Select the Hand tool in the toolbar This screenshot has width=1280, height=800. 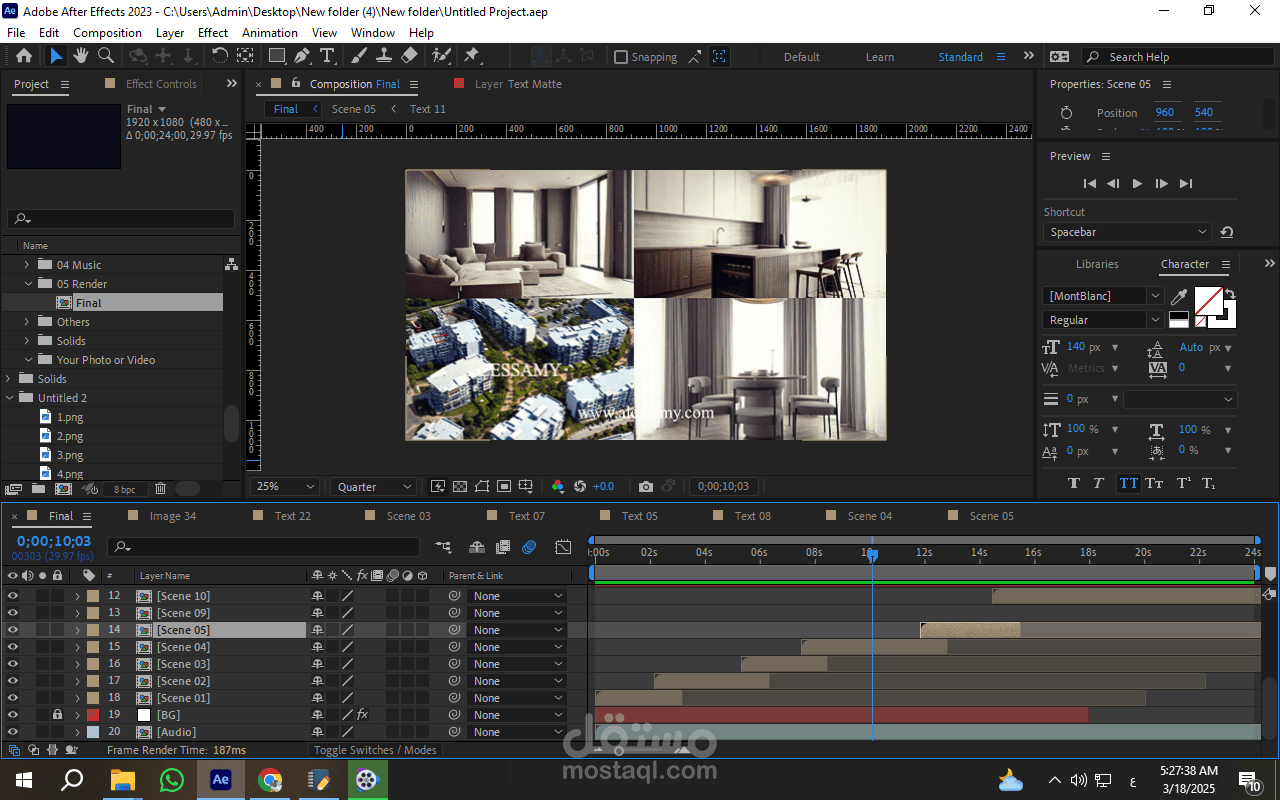click(x=81, y=56)
